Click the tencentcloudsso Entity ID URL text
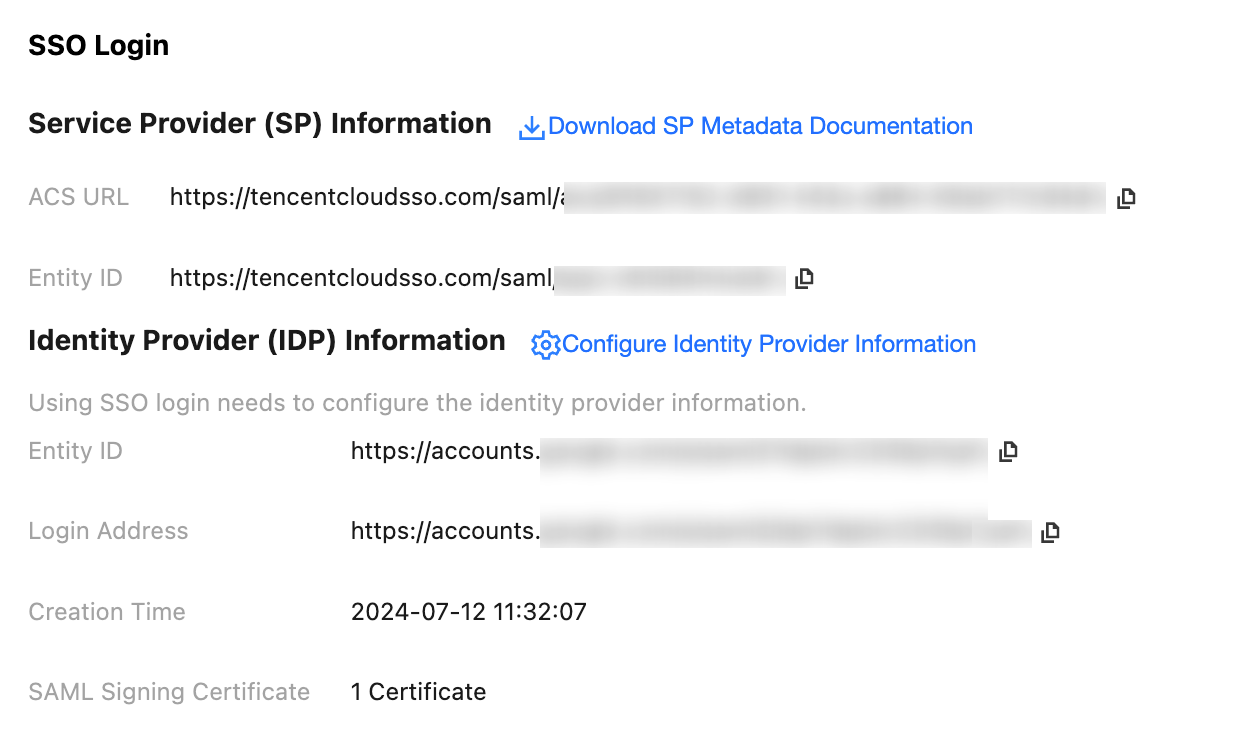 pos(361,278)
